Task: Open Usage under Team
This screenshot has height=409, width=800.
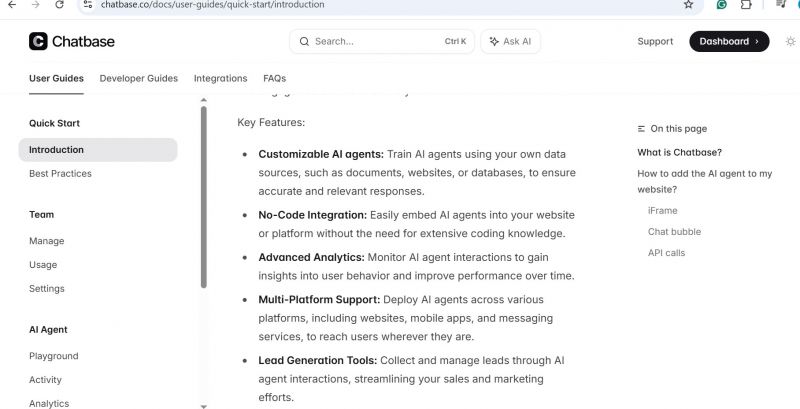Action: coord(43,265)
